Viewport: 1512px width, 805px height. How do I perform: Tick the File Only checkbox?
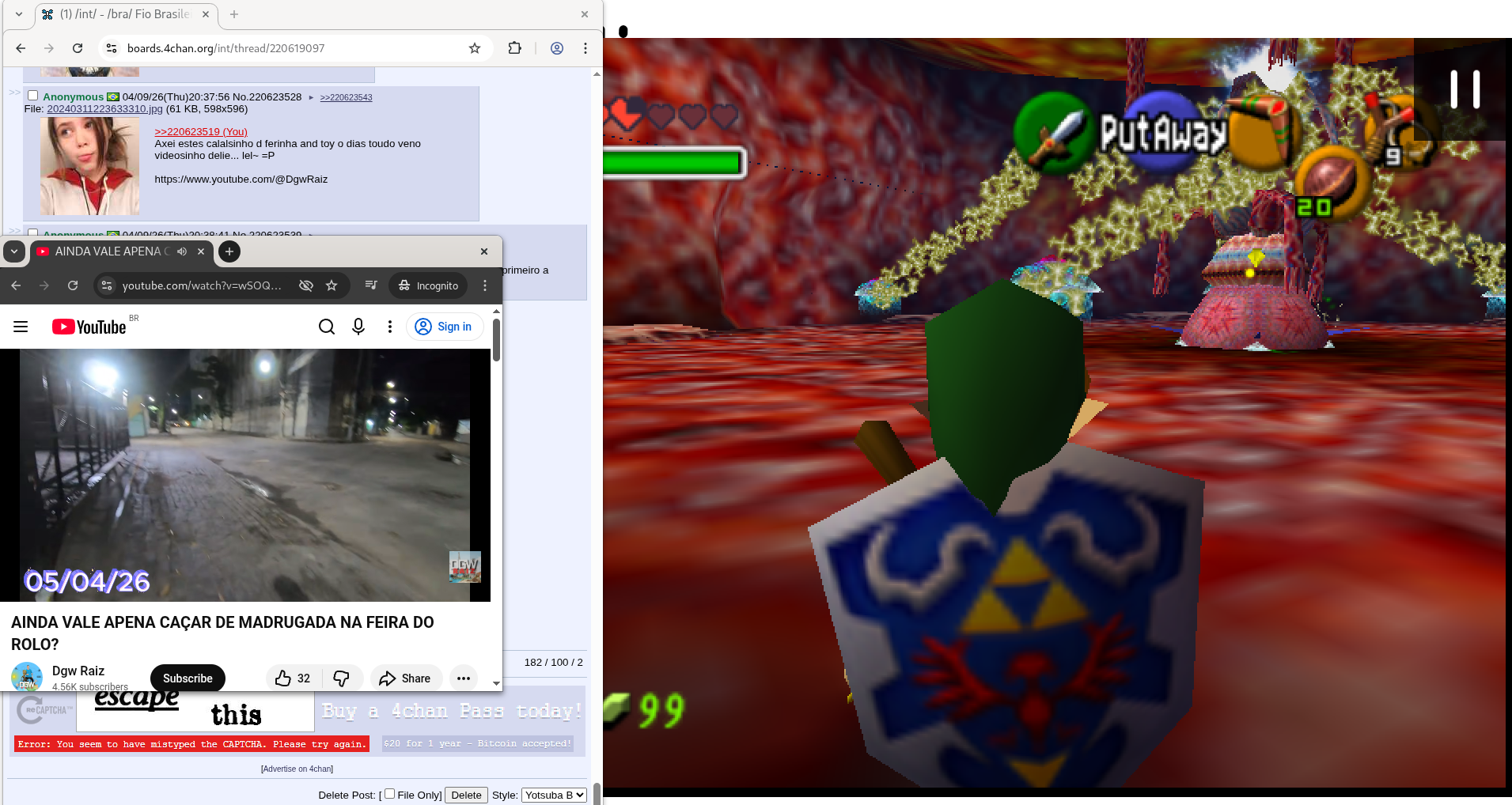coord(389,794)
